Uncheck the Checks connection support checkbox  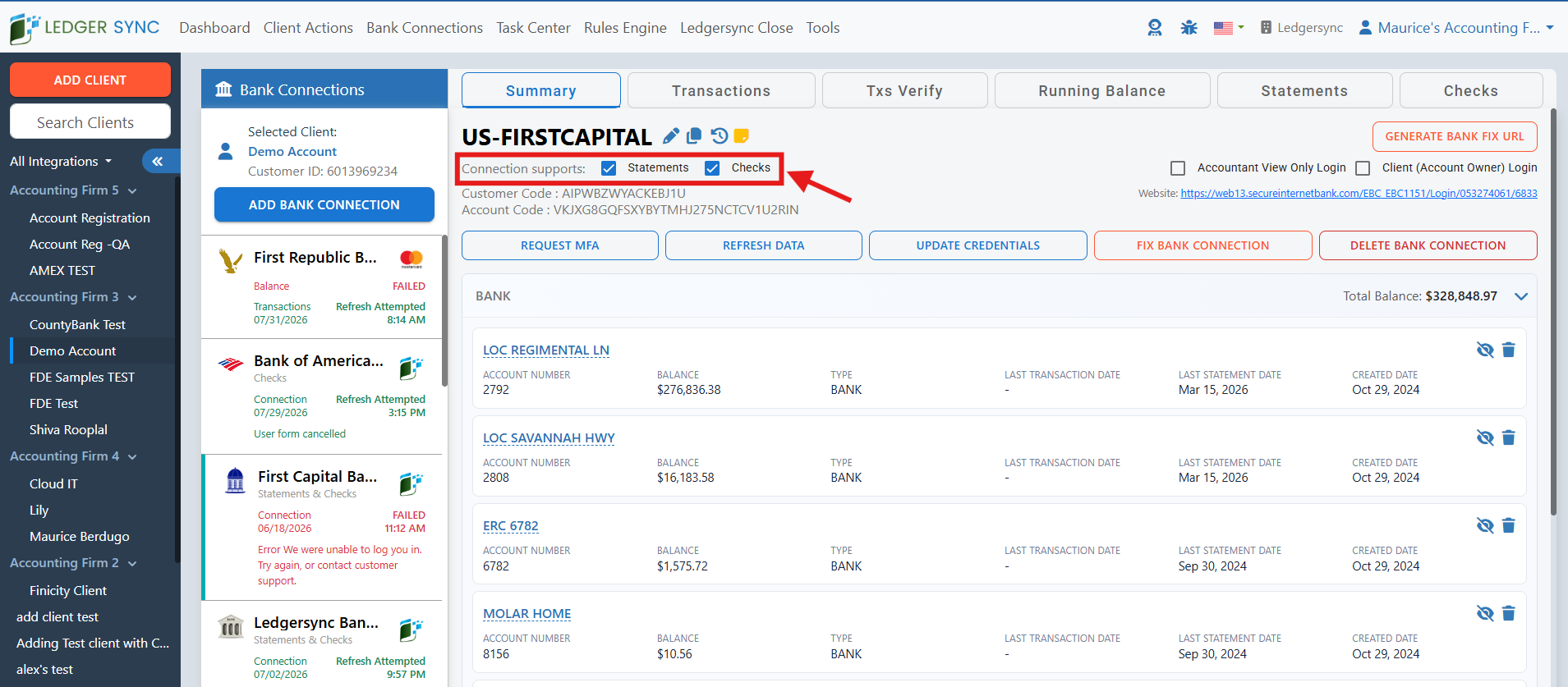(x=712, y=168)
